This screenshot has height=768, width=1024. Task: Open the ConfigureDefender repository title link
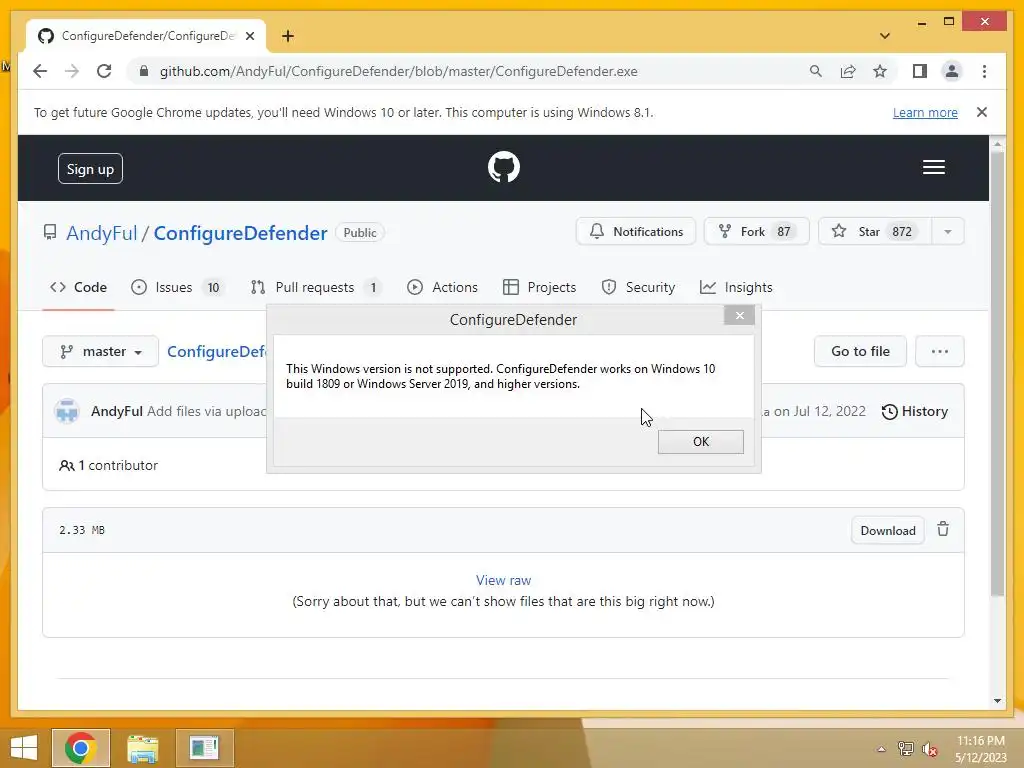point(240,233)
